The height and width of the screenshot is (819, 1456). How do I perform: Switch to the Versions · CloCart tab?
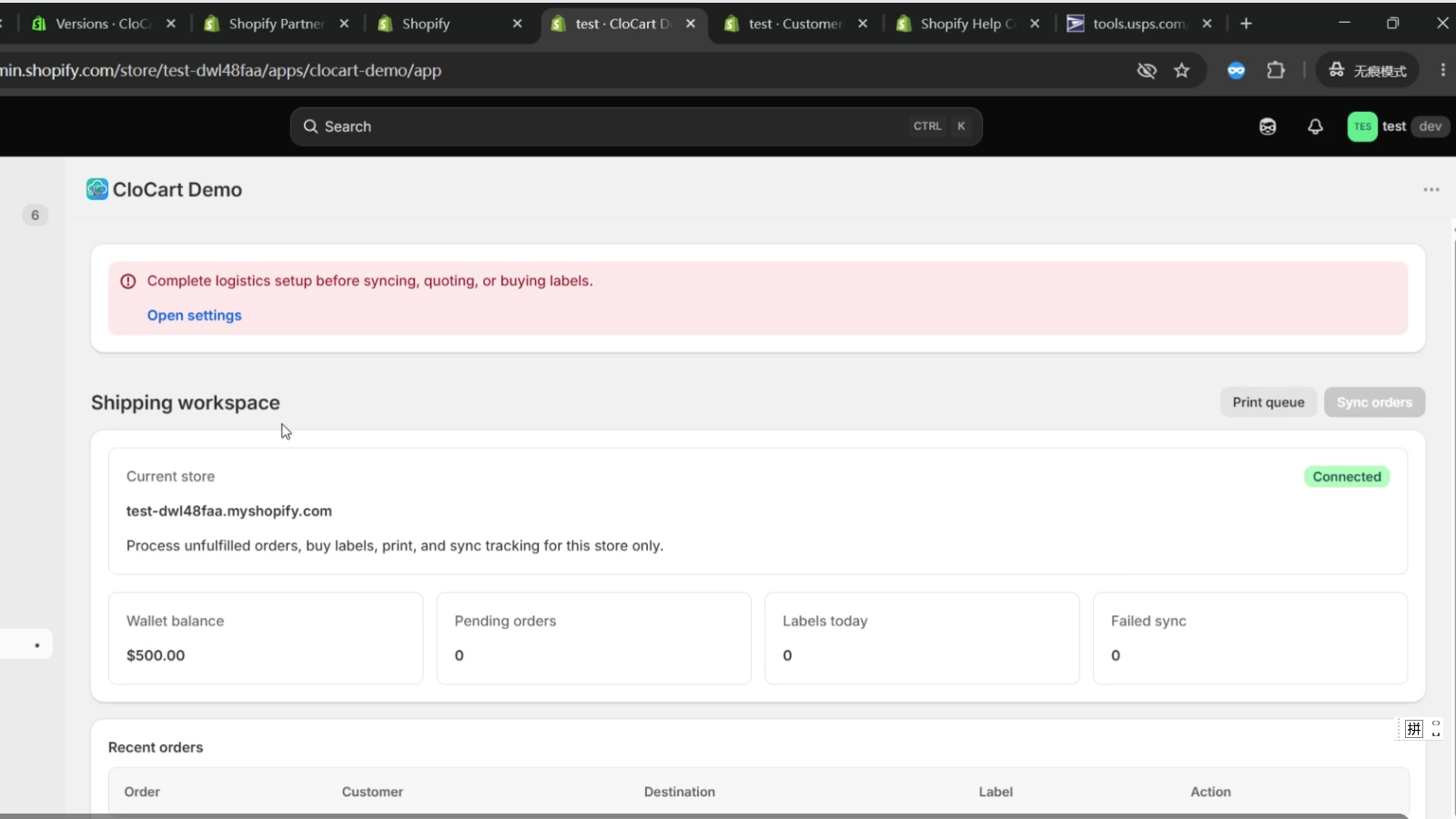[x=91, y=24]
